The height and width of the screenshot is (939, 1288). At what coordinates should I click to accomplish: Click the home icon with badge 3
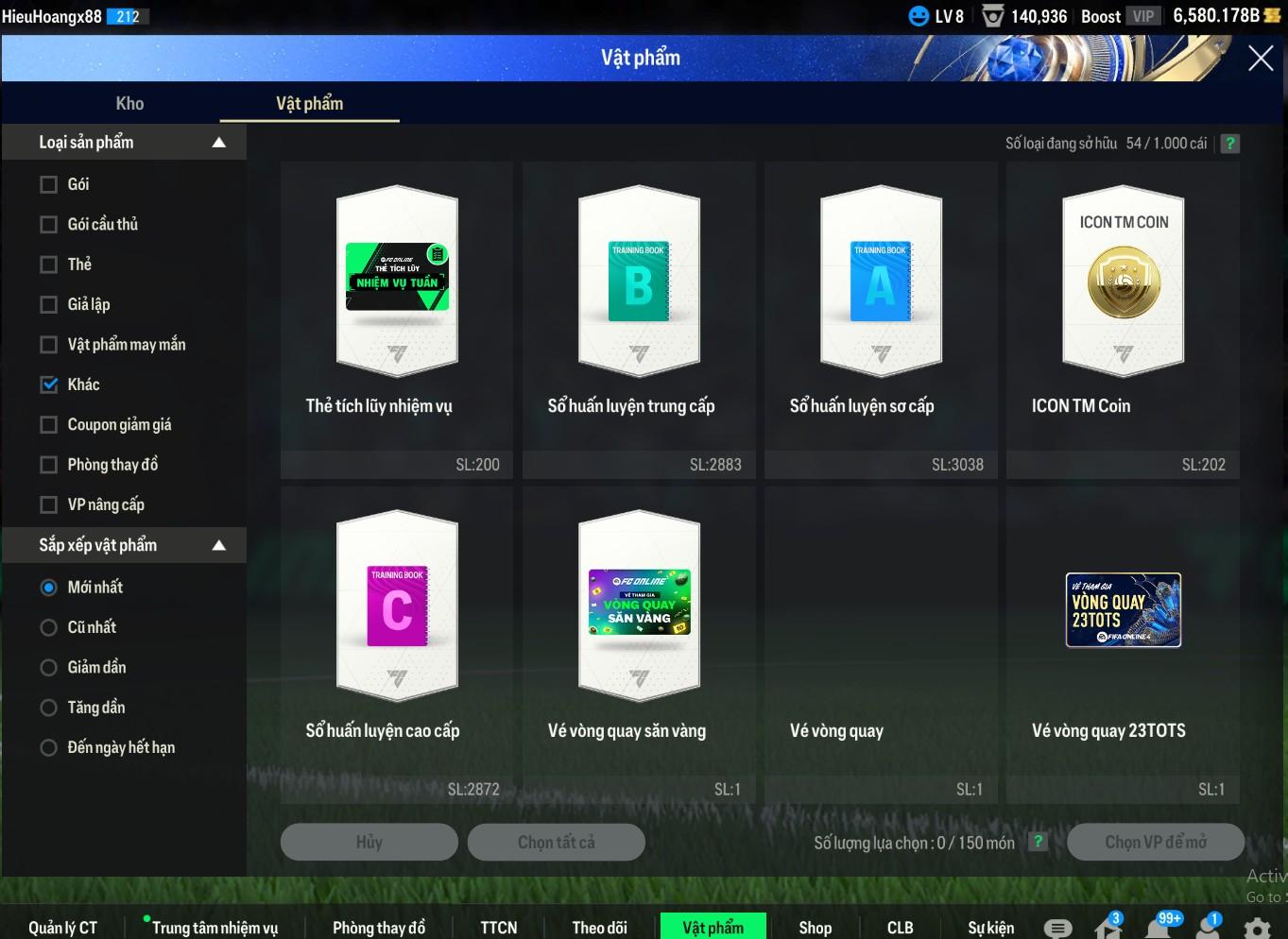click(1108, 928)
